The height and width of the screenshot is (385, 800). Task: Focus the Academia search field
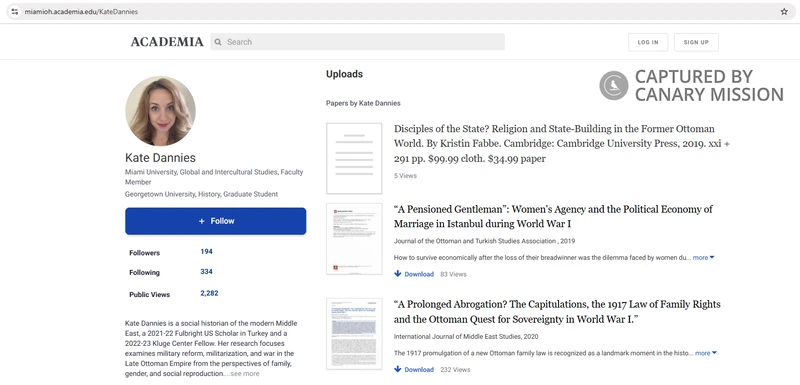358,42
